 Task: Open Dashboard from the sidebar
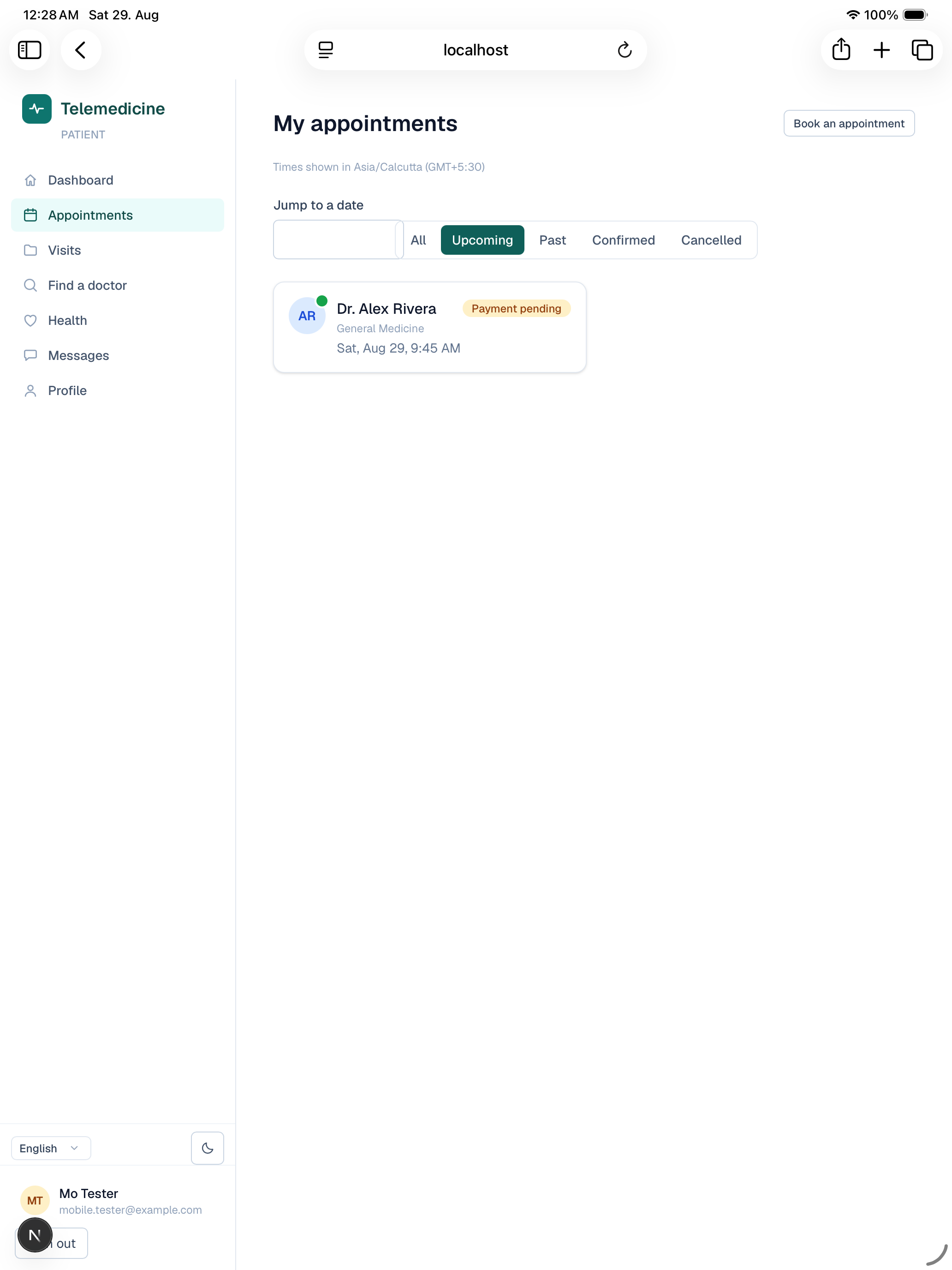[x=118, y=180]
